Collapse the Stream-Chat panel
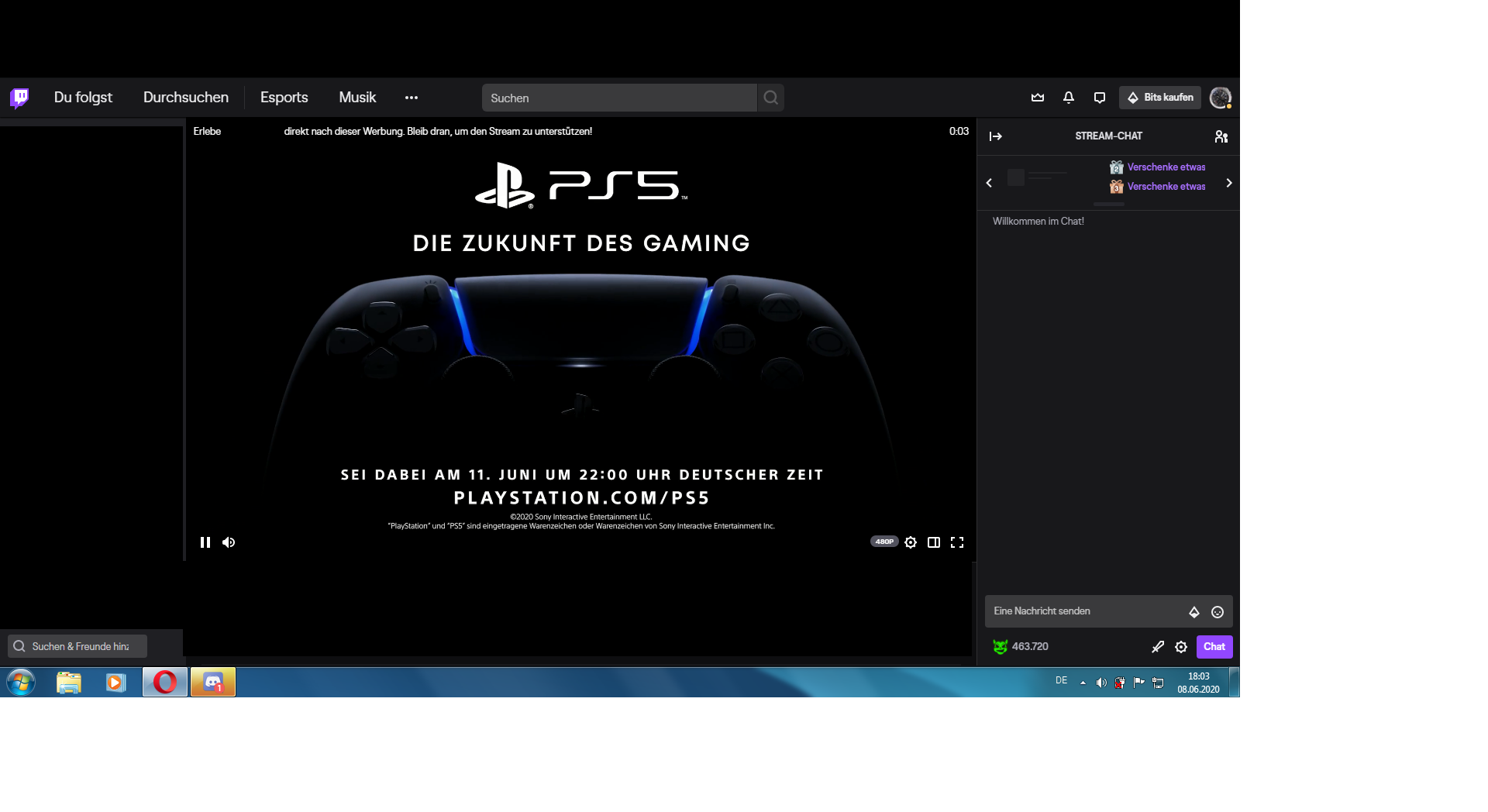Screen dimensions: 1488x812 [x=996, y=136]
